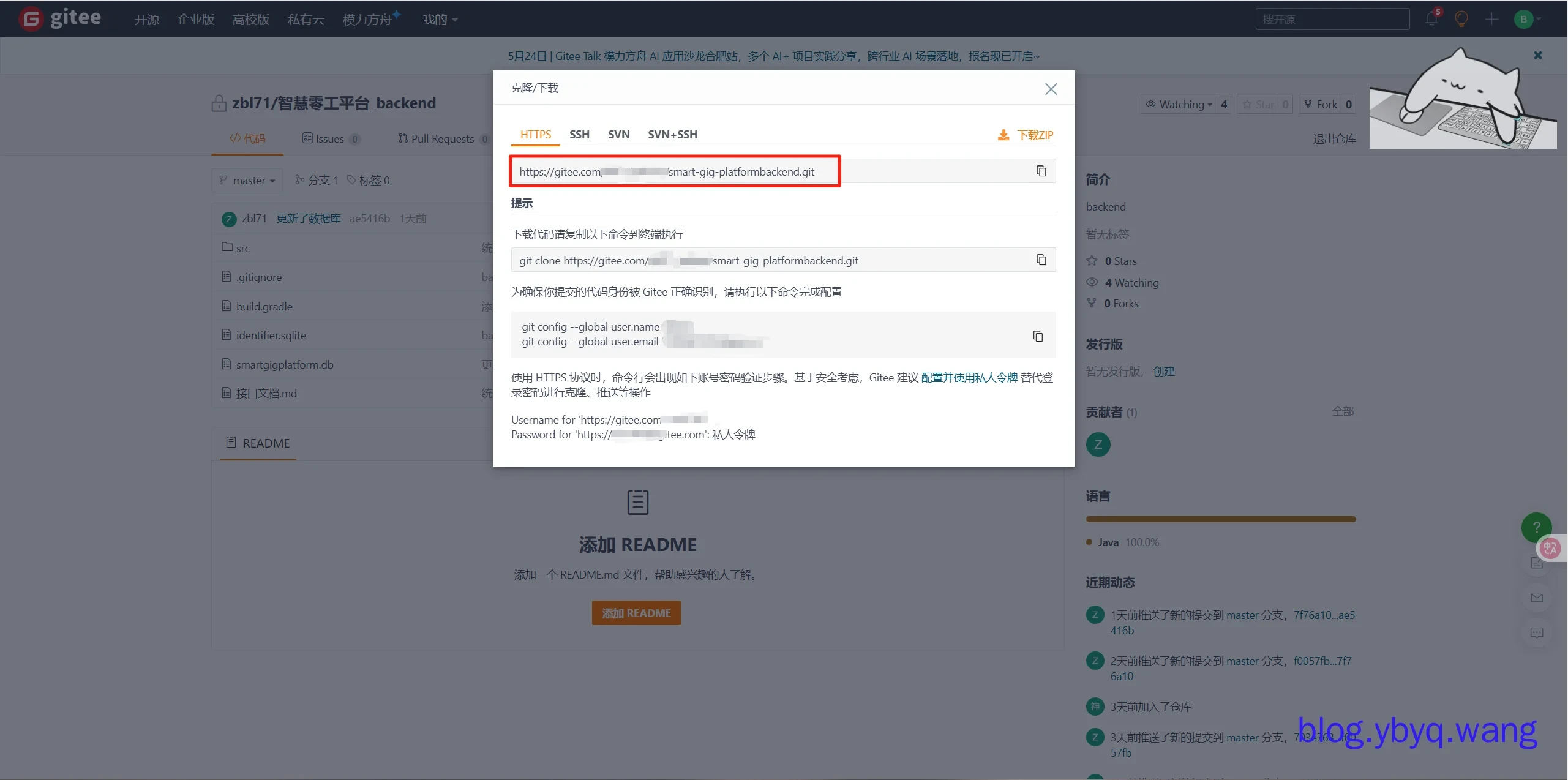
Task: Fork the repository
Action: 1321,104
